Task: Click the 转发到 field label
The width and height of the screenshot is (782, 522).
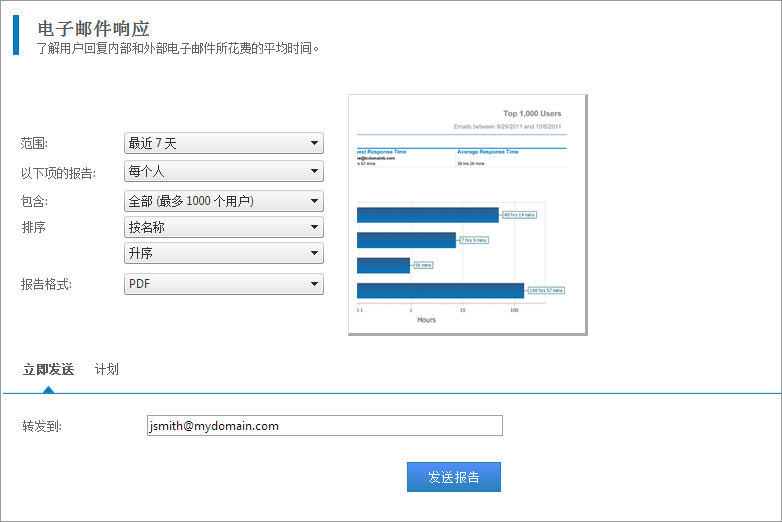Action: point(42,427)
